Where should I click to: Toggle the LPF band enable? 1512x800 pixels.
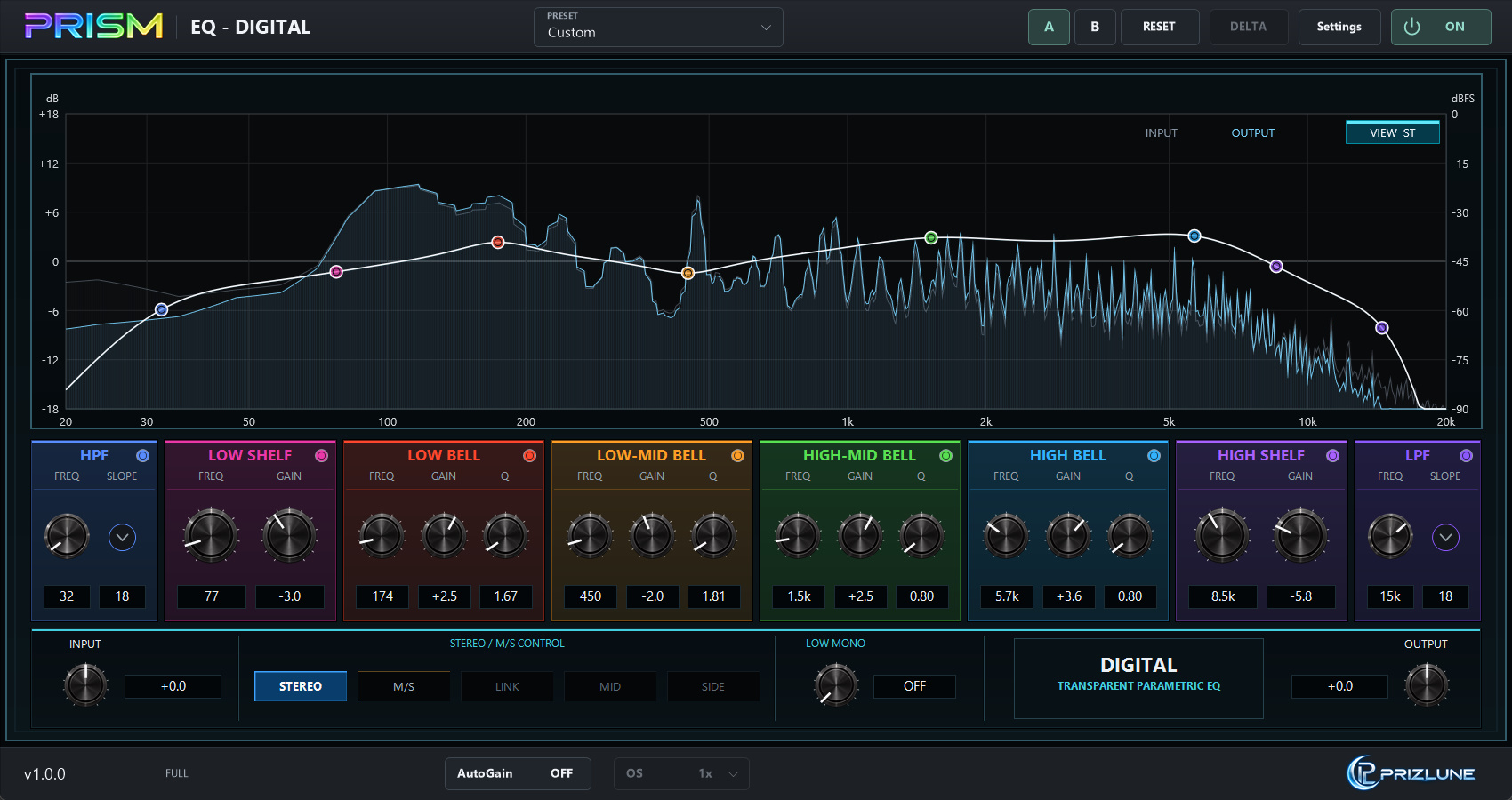pos(1466,455)
